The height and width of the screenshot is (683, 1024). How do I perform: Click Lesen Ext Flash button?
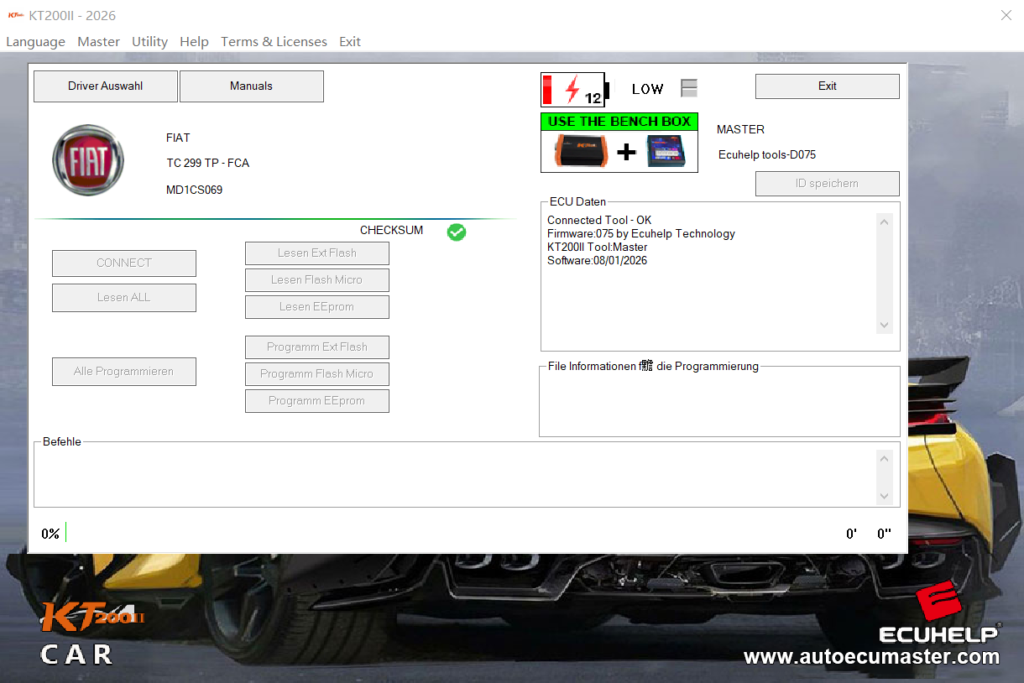tap(317, 253)
